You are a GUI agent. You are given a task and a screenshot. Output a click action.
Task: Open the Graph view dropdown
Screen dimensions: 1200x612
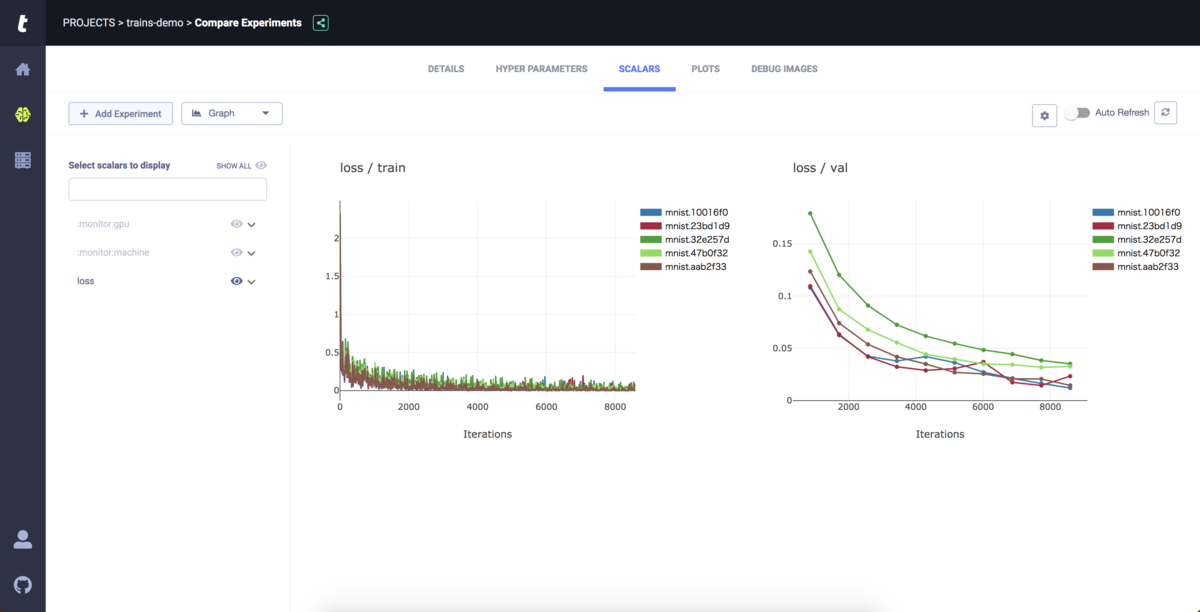coord(232,113)
